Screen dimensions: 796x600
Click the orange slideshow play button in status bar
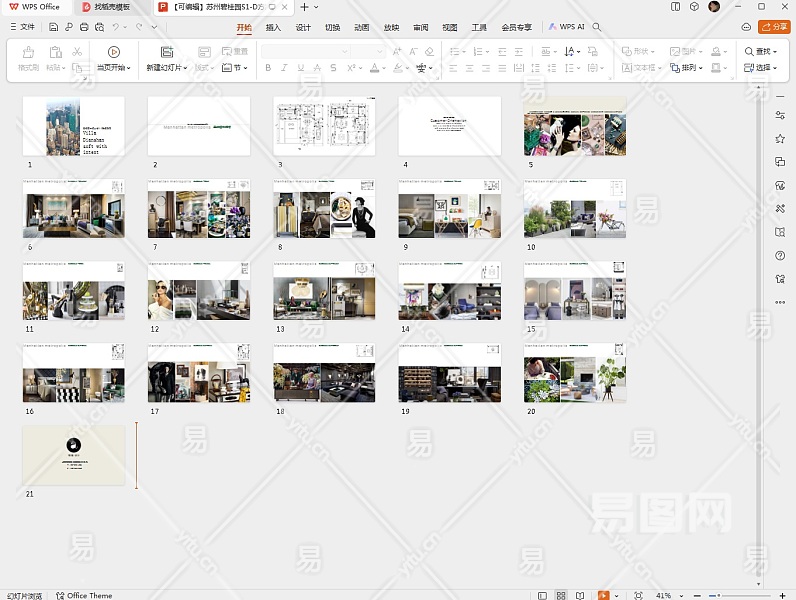pos(603,595)
